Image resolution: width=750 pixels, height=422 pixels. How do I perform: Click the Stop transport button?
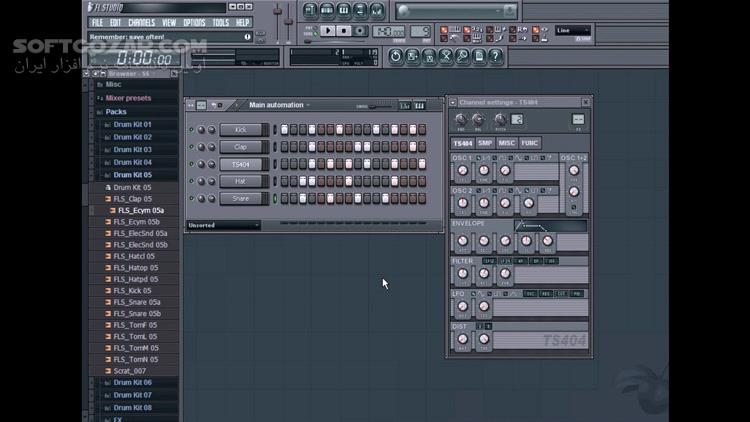tap(343, 31)
